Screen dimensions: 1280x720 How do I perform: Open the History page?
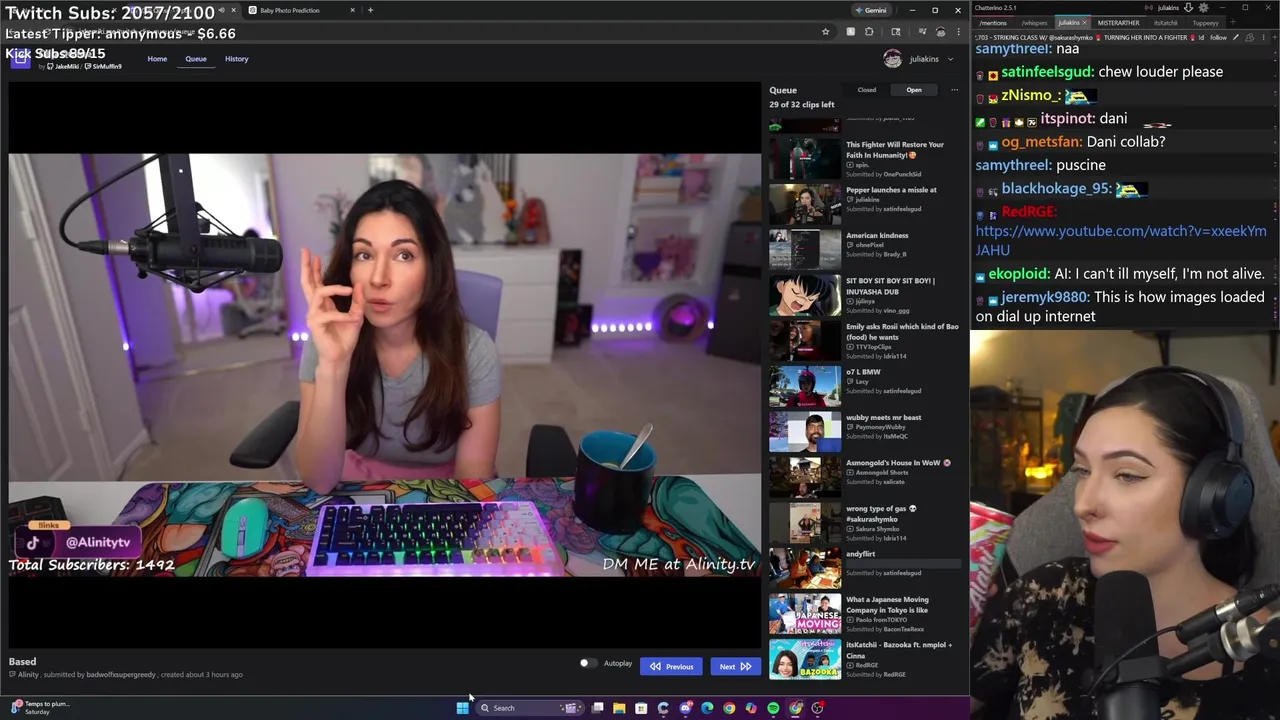coord(236,59)
